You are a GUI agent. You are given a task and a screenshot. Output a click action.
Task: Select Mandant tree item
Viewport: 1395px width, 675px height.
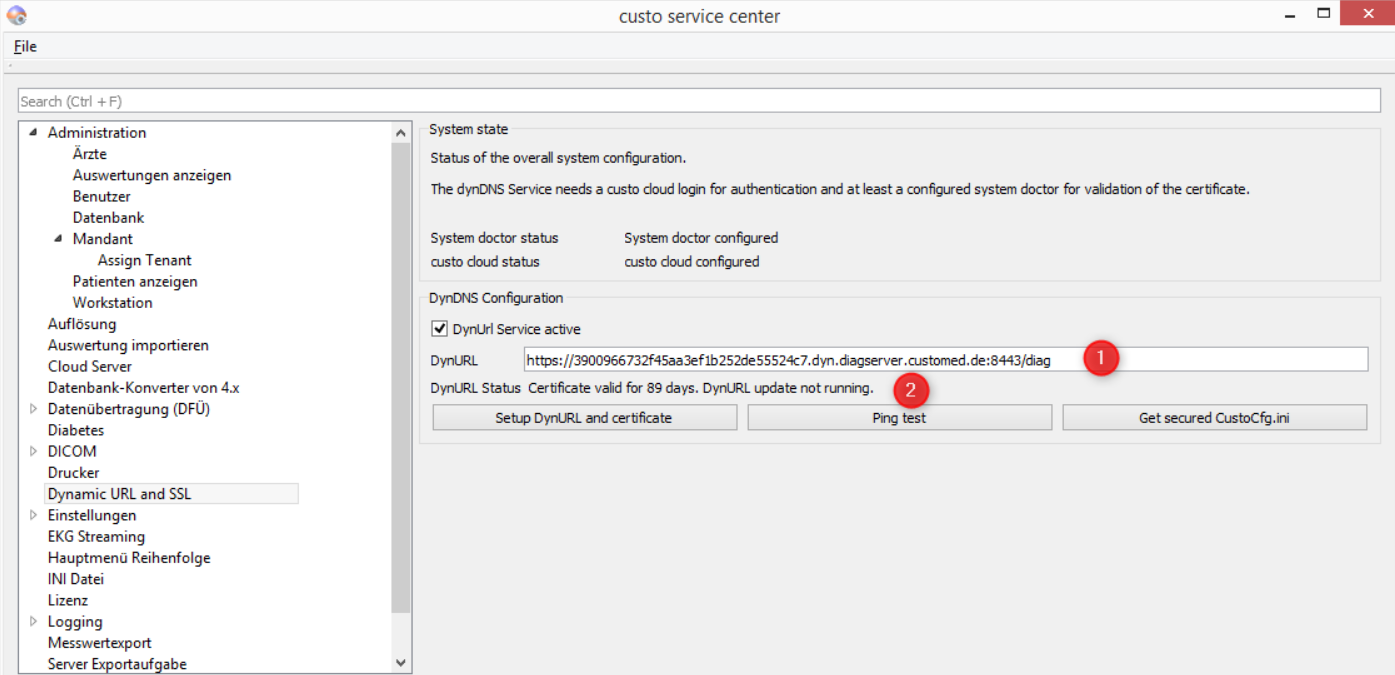(103, 239)
